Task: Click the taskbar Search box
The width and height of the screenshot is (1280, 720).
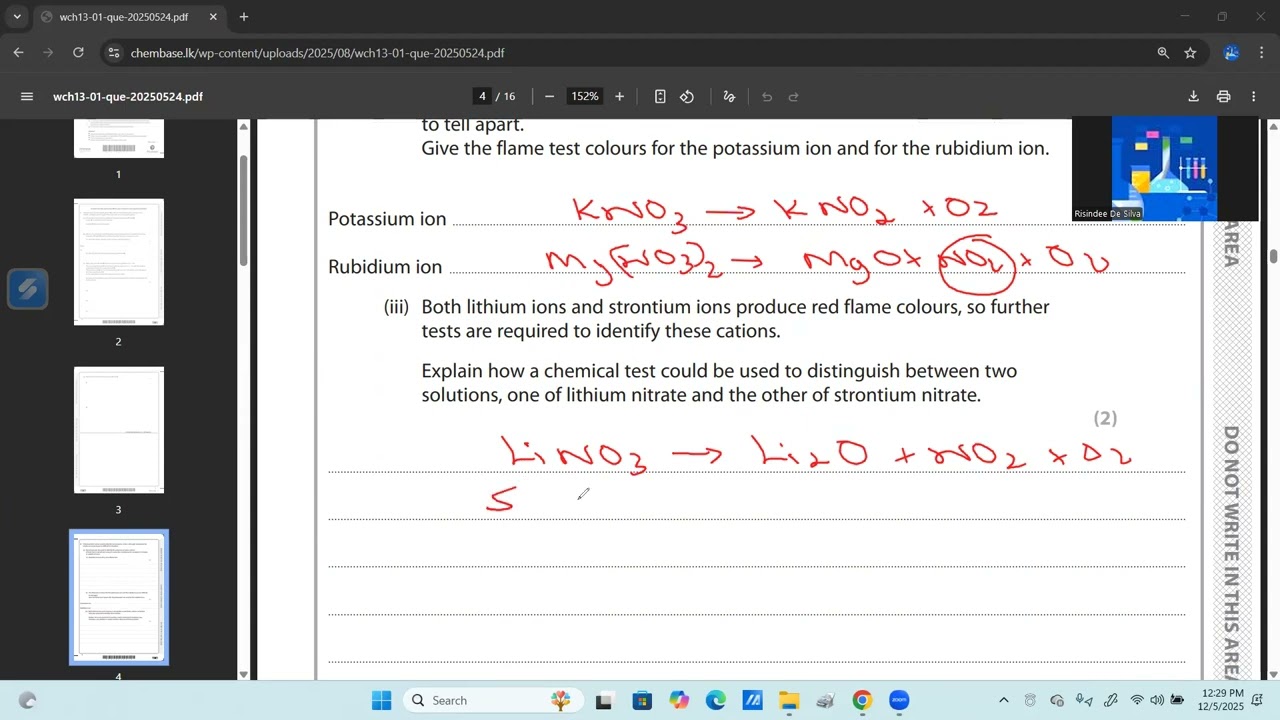Action: coord(492,700)
